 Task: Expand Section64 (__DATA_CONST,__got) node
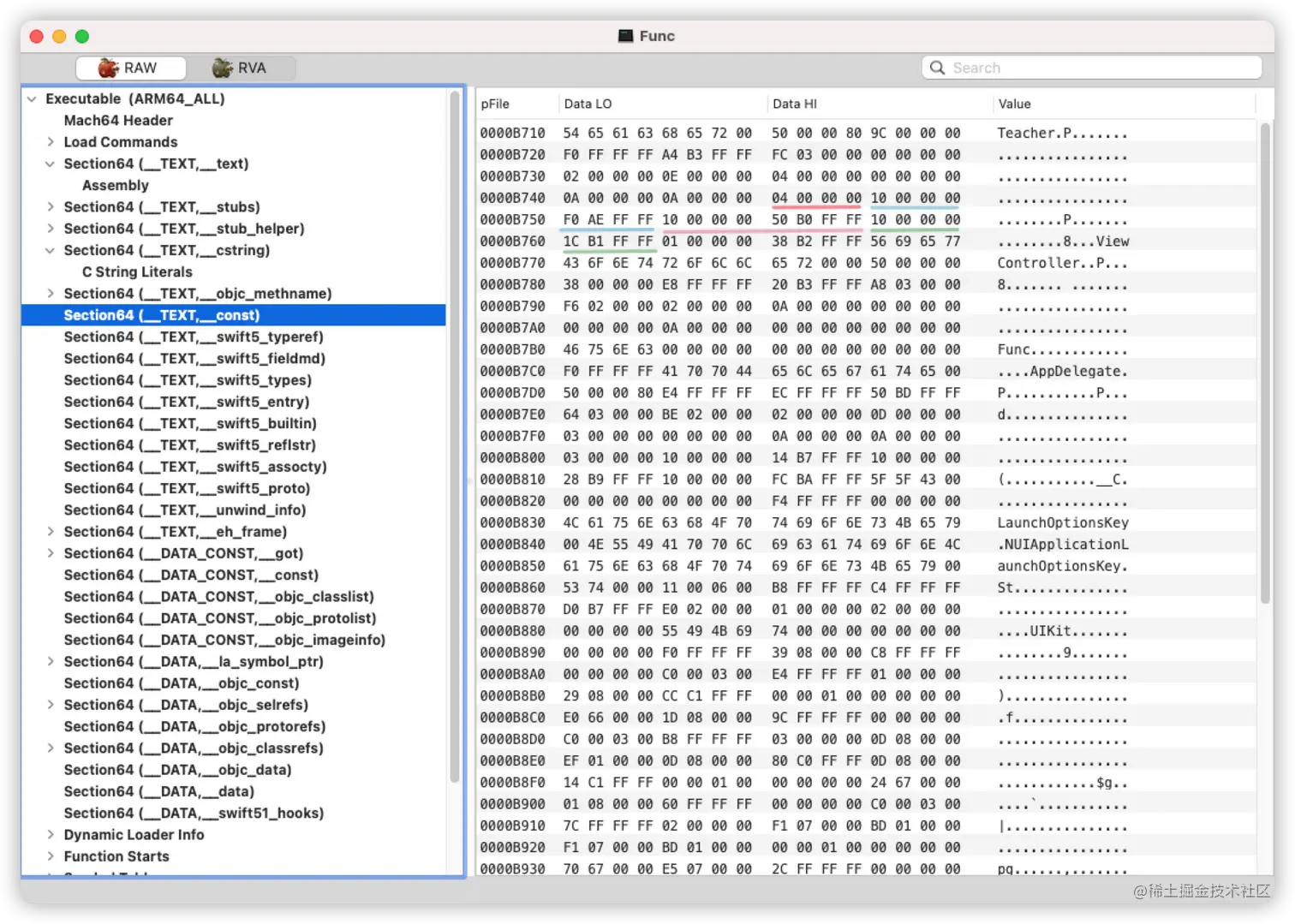pos(51,553)
